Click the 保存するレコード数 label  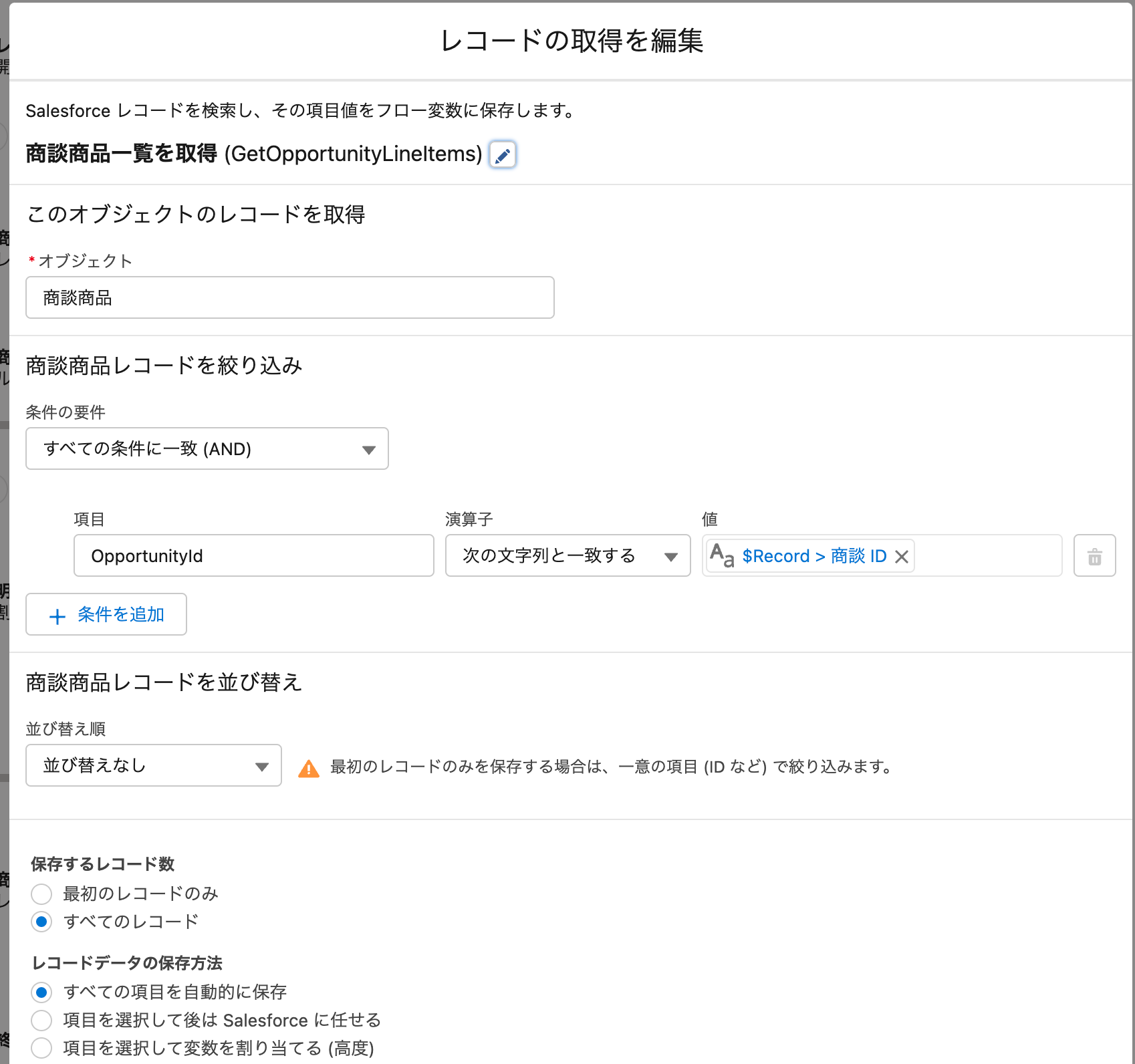[103, 864]
